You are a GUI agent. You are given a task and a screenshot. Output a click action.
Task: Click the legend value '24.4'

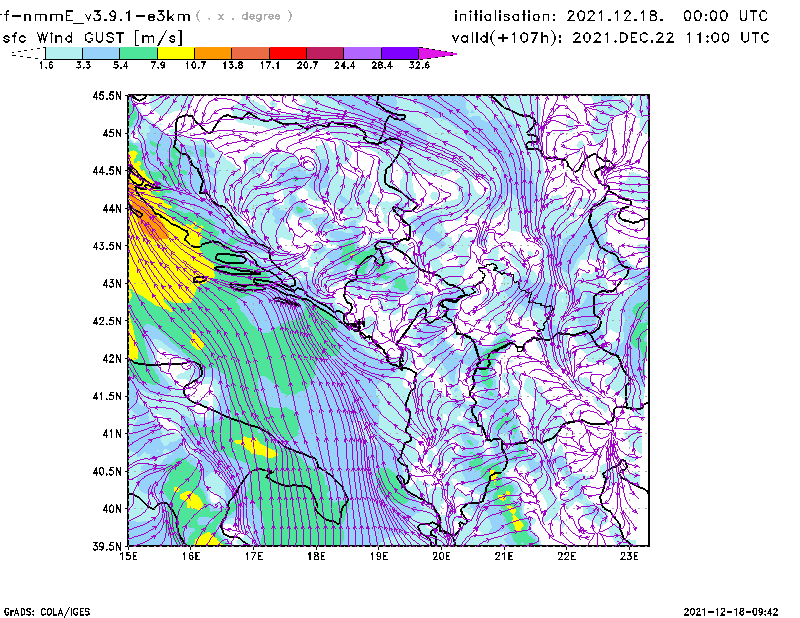click(x=344, y=65)
